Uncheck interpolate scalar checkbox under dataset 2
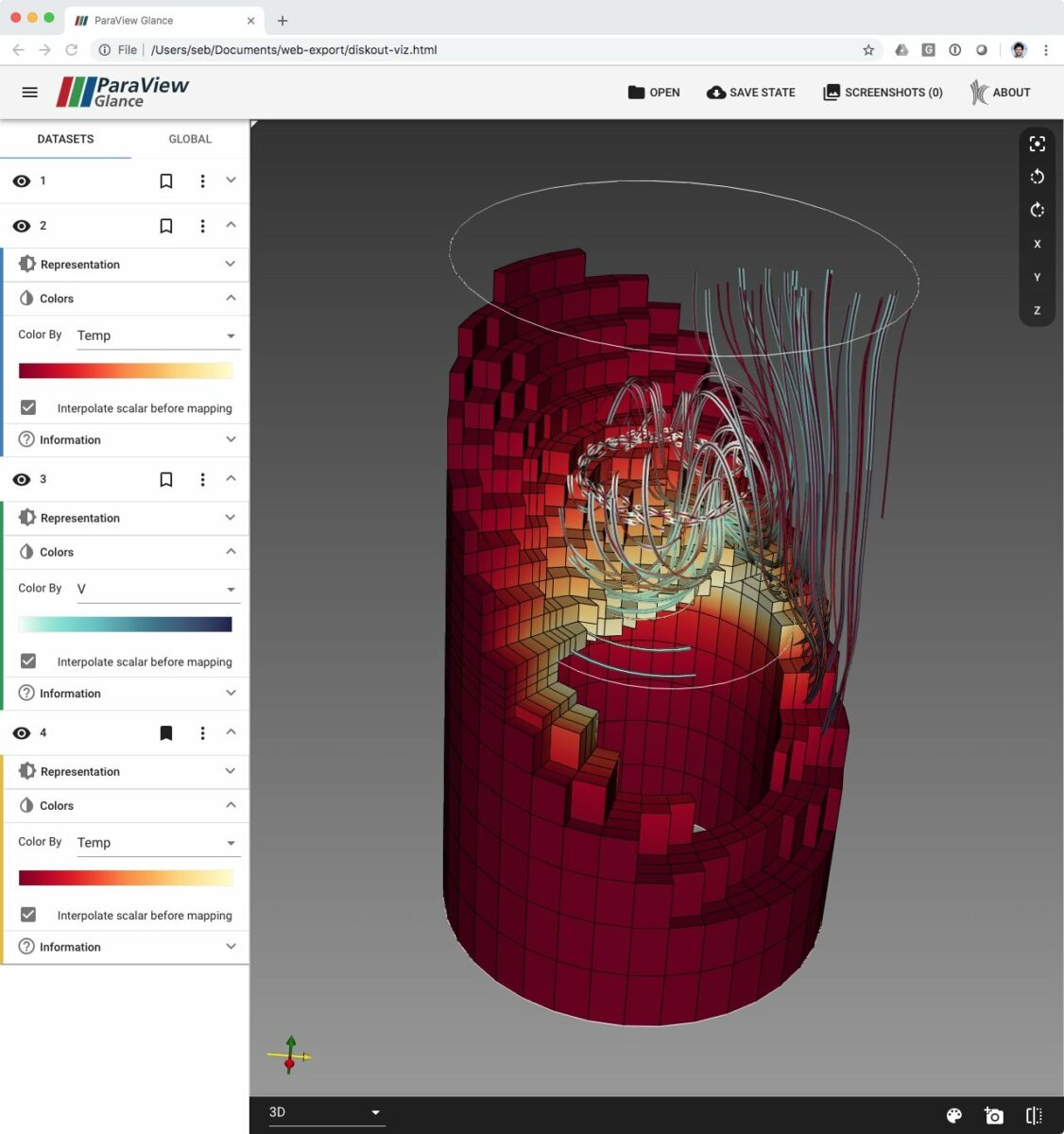Screen dimensions: 1064x1134 click(28, 407)
